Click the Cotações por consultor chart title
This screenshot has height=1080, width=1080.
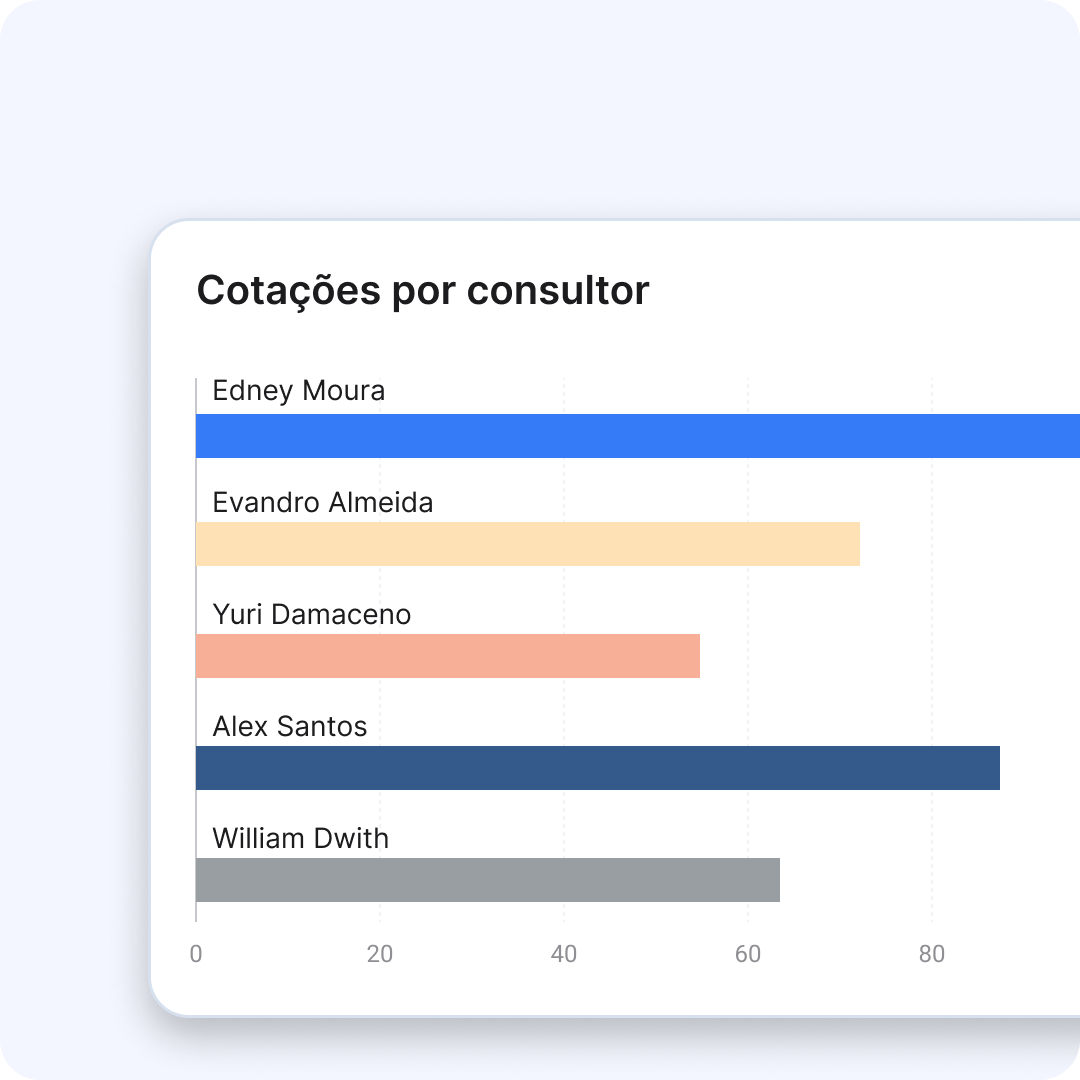coord(423,291)
